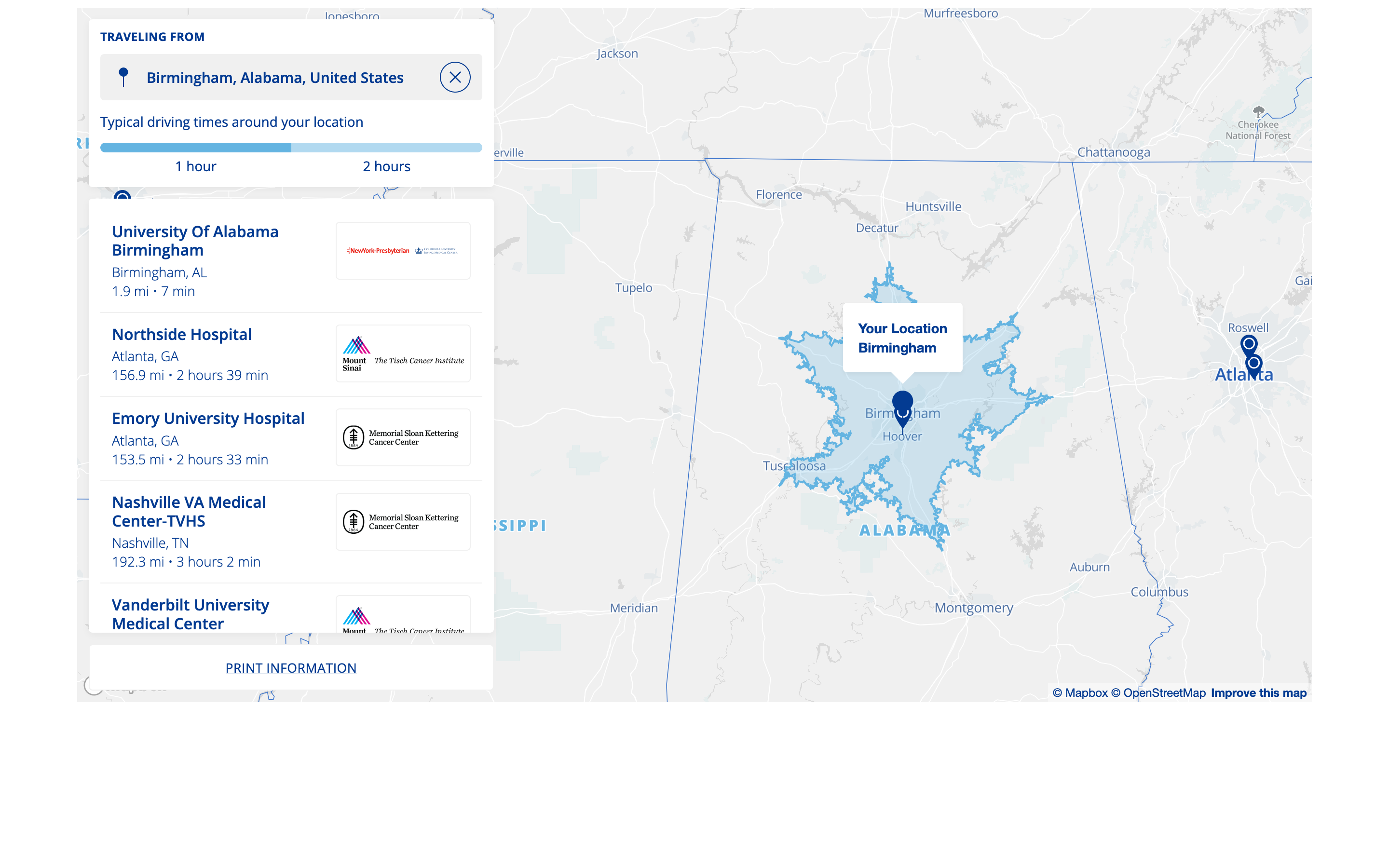This screenshot has width=1389, height=868.
Task: Click the partially hidden map pin below slider
Action: [x=122, y=195]
